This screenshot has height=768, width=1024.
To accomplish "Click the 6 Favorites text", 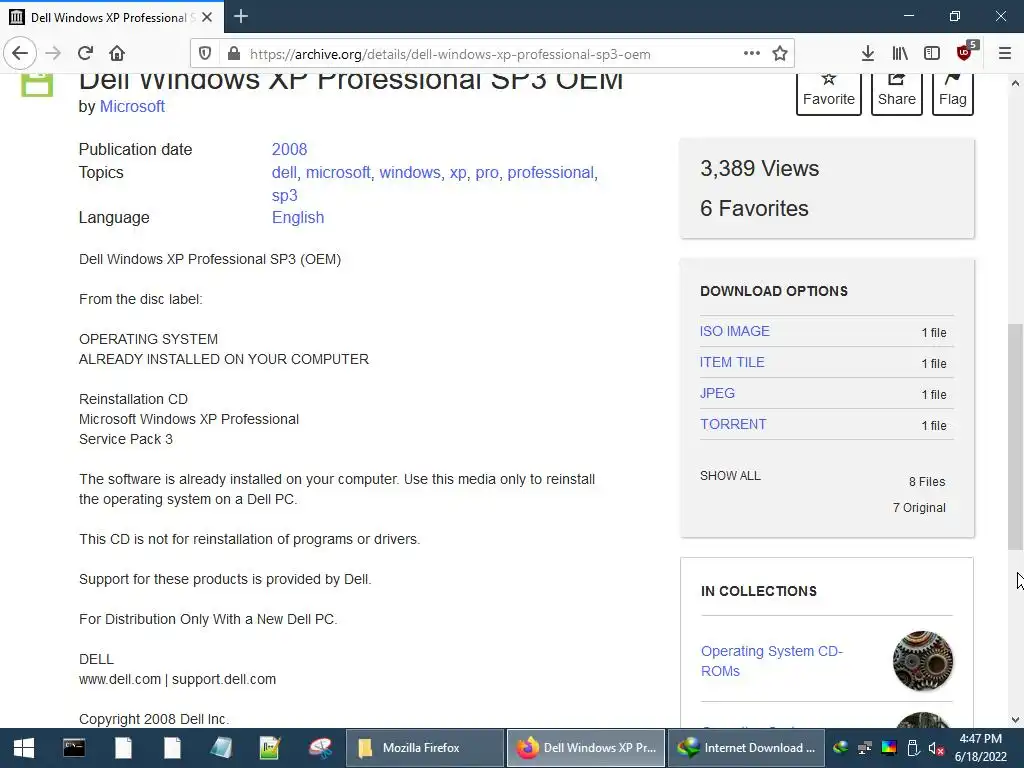I will [754, 208].
